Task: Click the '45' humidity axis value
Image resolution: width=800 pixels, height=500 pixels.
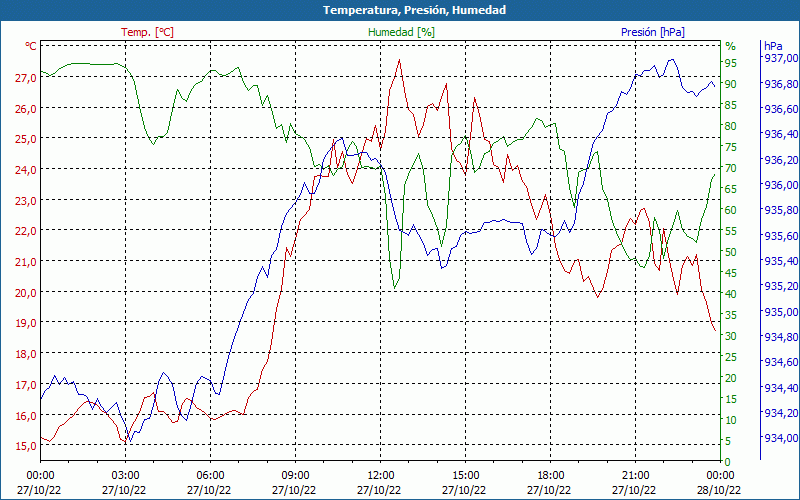Action: 731,273
